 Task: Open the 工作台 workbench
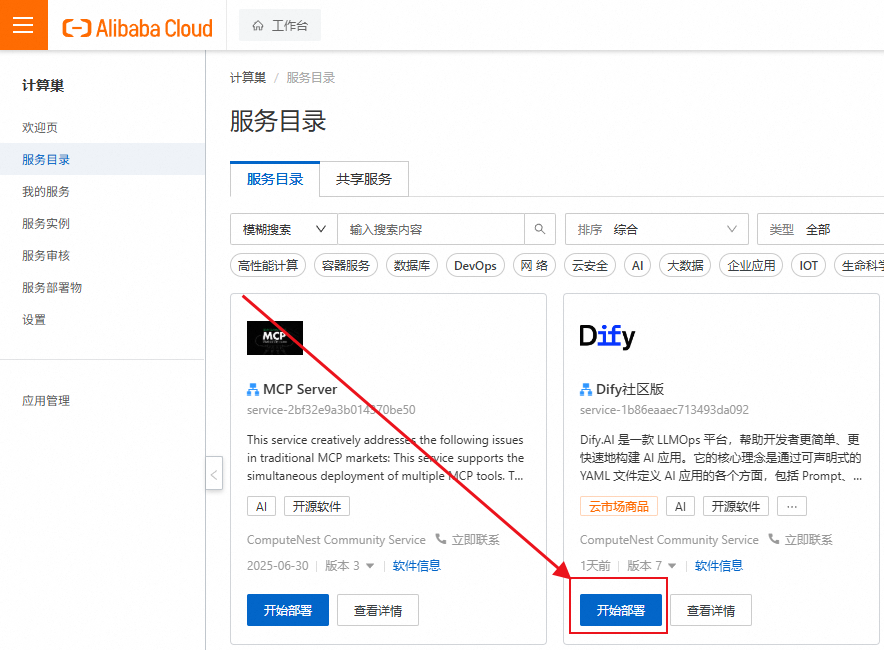point(280,25)
